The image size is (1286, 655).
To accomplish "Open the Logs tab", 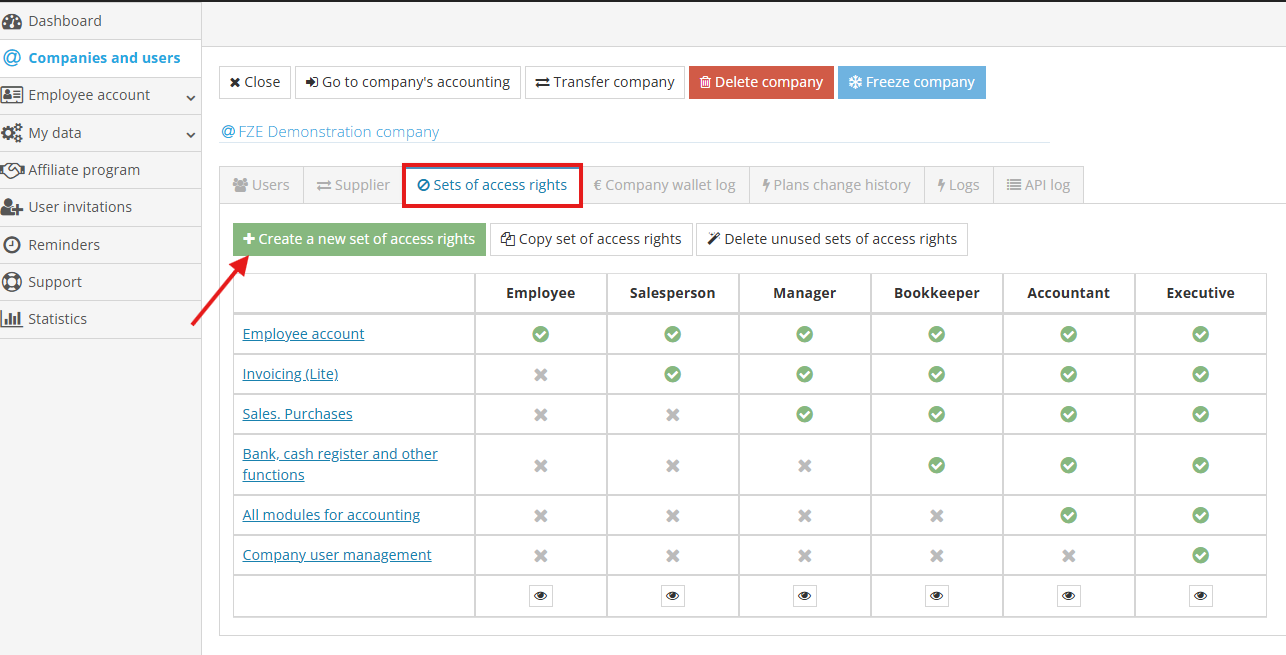I will (x=958, y=184).
